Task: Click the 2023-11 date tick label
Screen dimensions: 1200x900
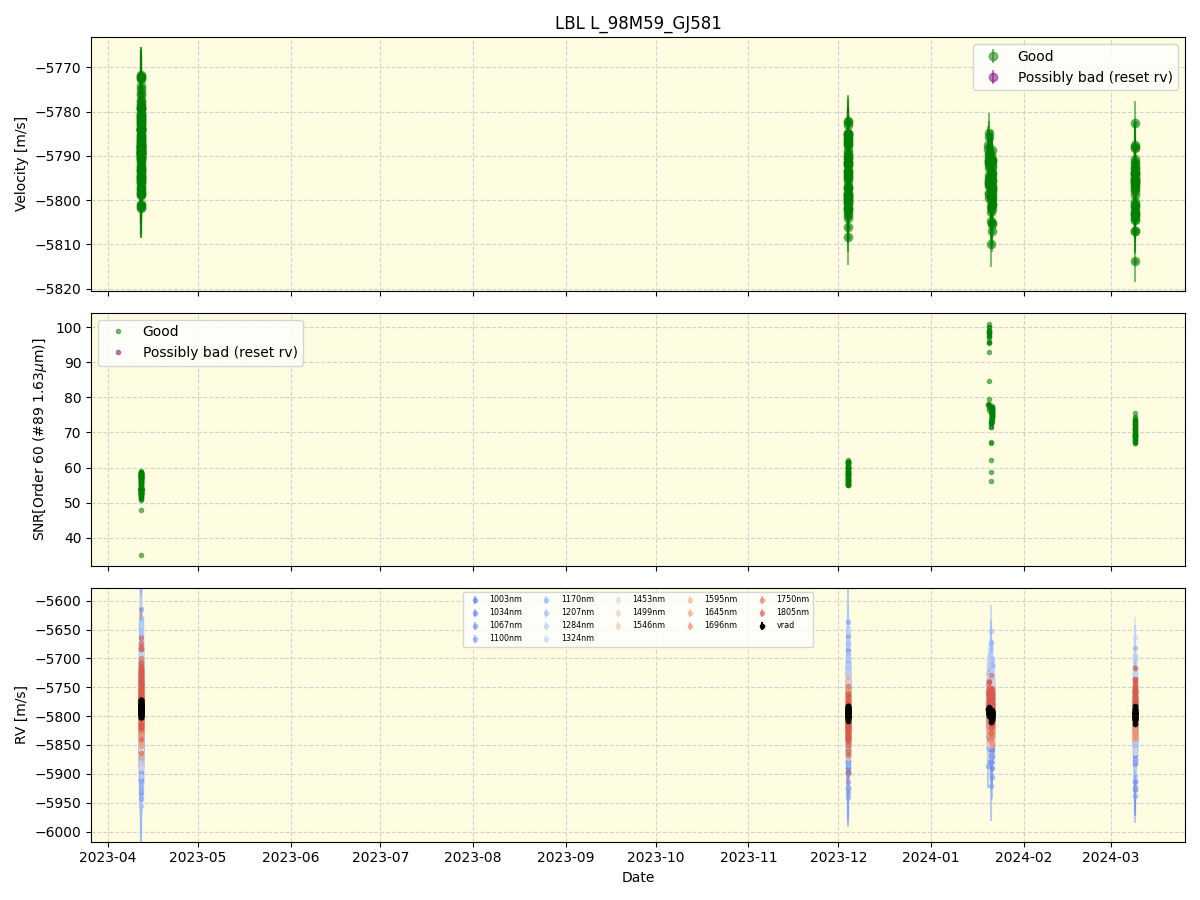Action: pyautogui.click(x=749, y=857)
